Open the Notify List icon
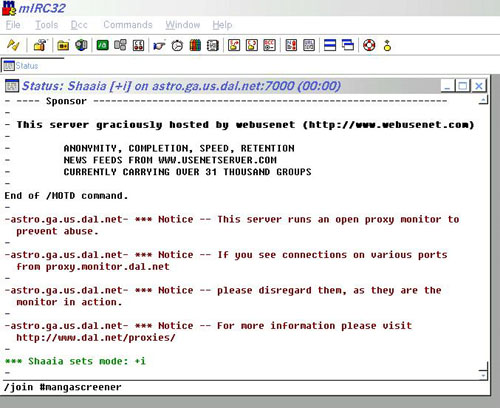The image size is (500, 408). click(291, 45)
